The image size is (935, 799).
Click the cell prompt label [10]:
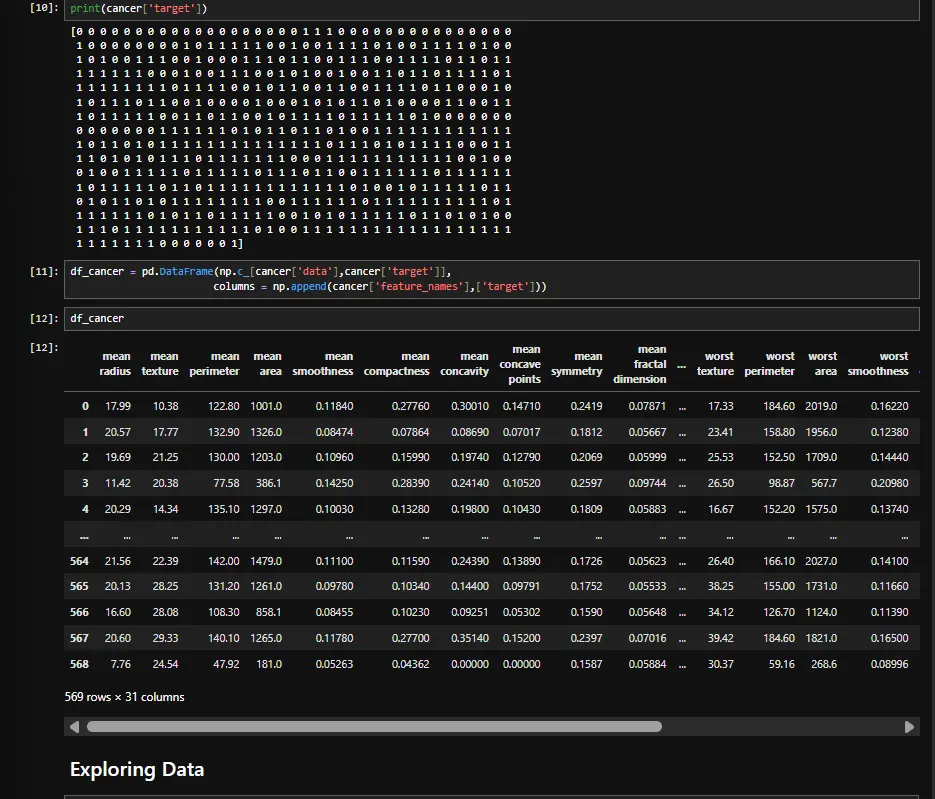click(x=44, y=8)
